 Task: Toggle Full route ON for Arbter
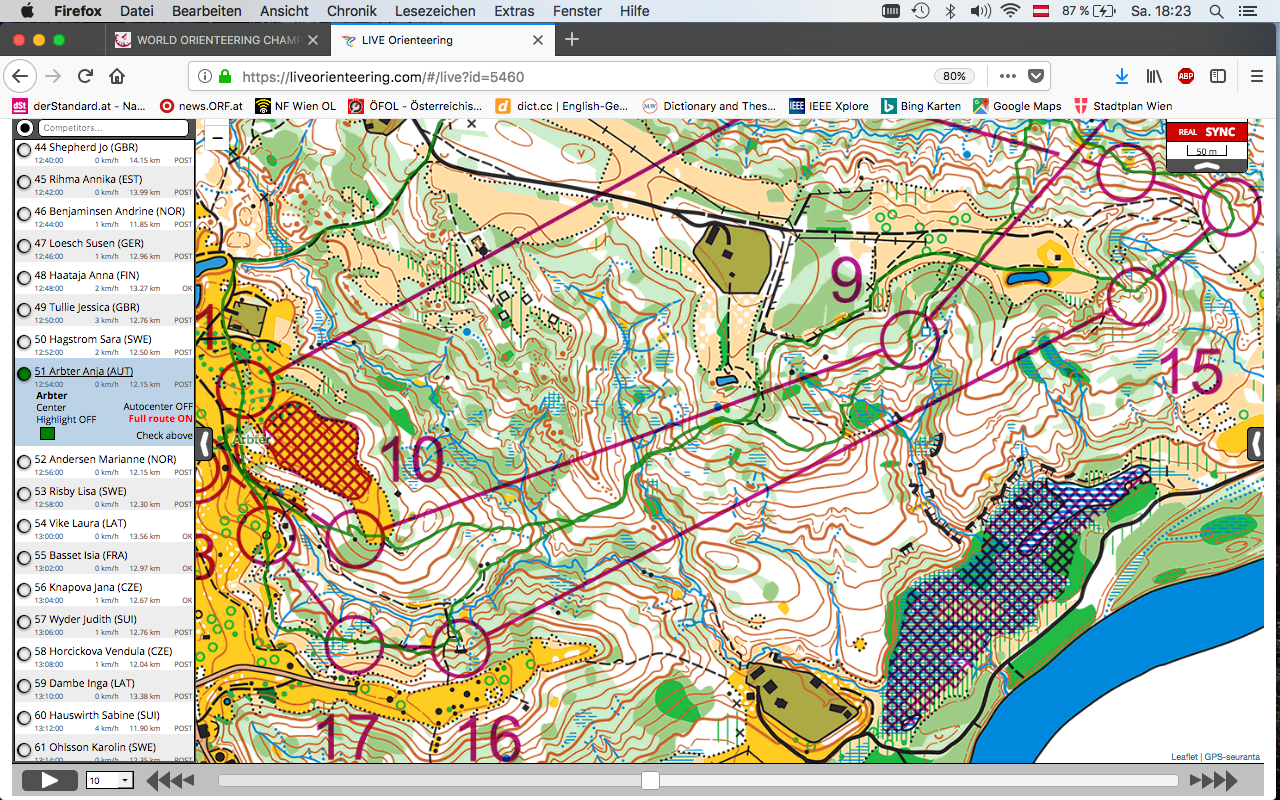[160, 419]
